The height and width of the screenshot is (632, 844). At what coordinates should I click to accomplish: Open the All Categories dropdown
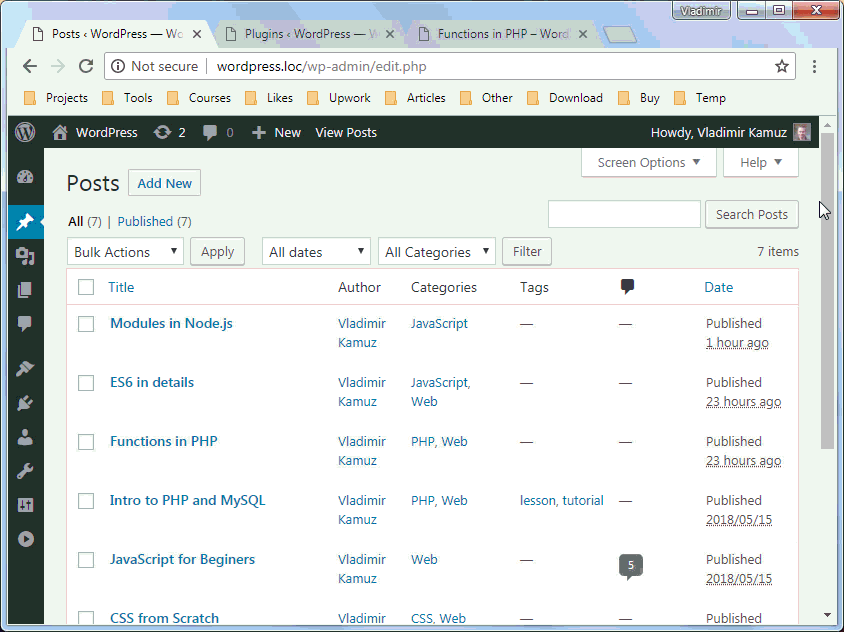[x=437, y=251]
